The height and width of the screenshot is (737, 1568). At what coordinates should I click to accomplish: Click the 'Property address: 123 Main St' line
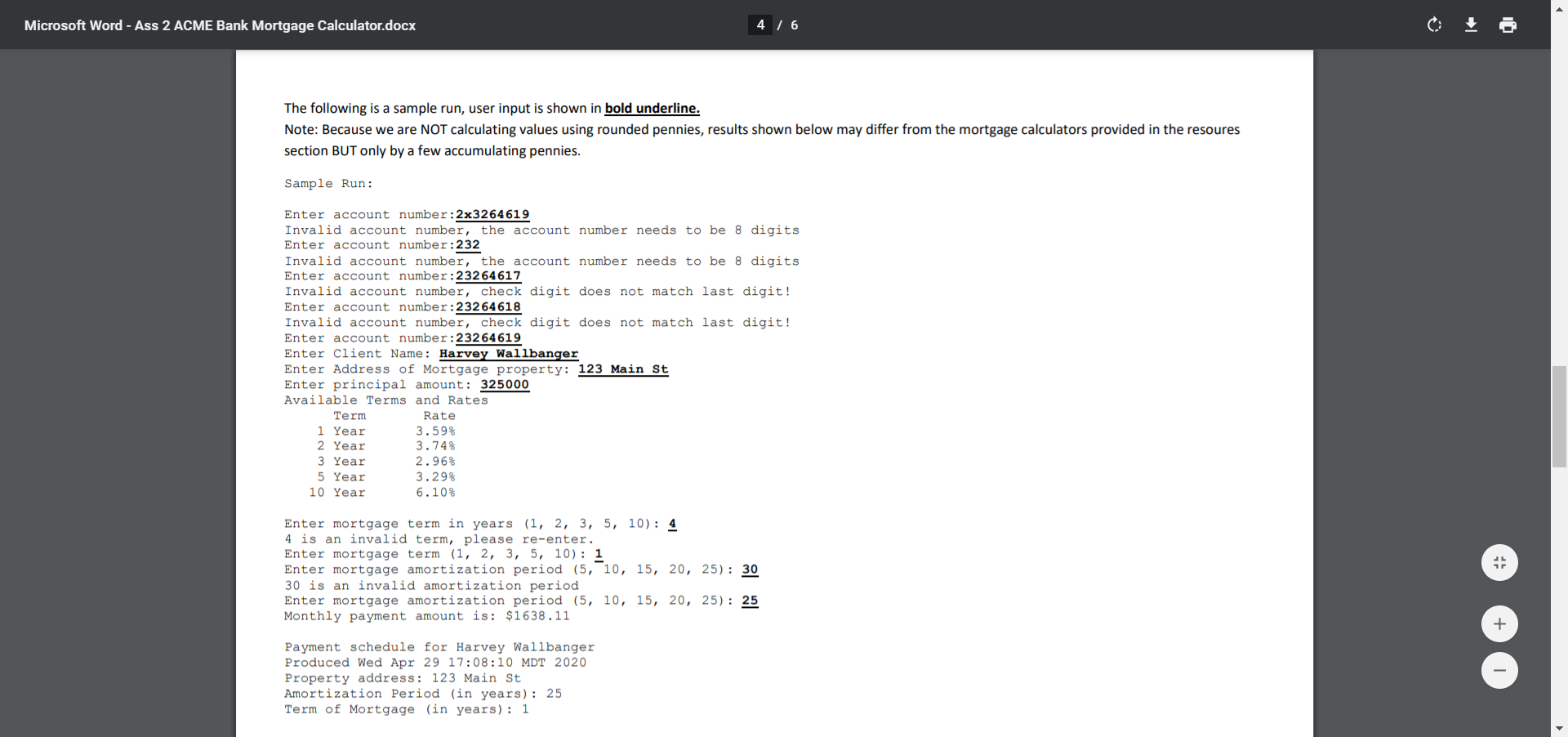pyautogui.click(x=403, y=678)
